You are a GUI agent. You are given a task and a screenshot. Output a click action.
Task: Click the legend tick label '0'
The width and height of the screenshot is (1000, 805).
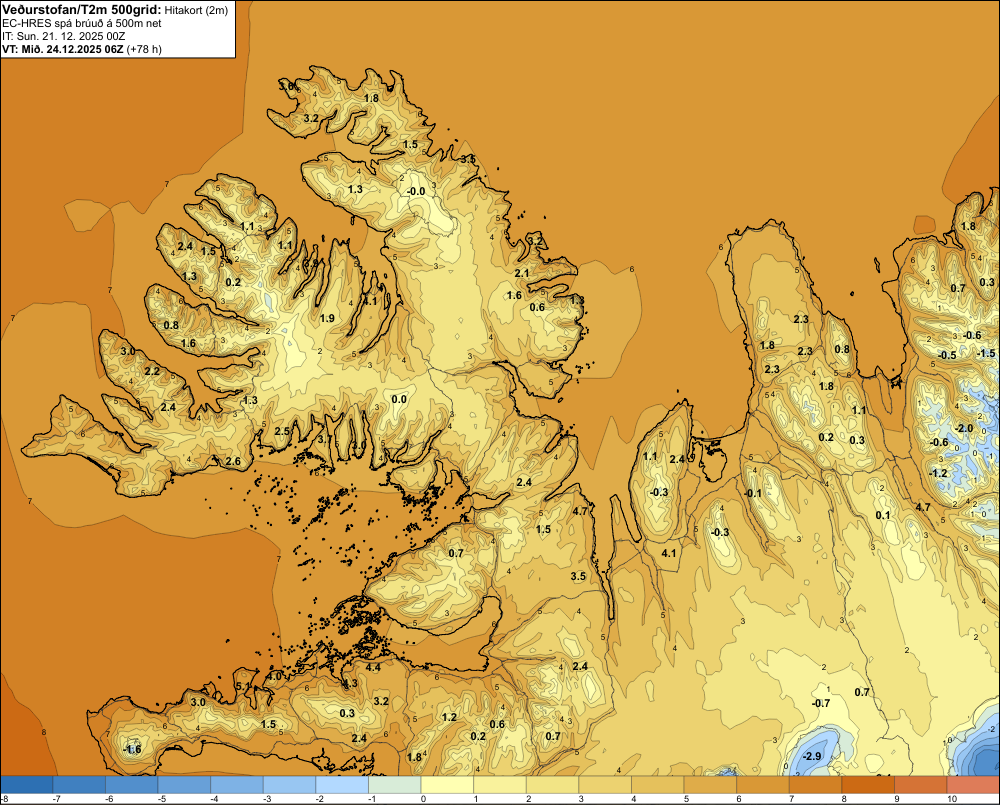tap(423, 799)
